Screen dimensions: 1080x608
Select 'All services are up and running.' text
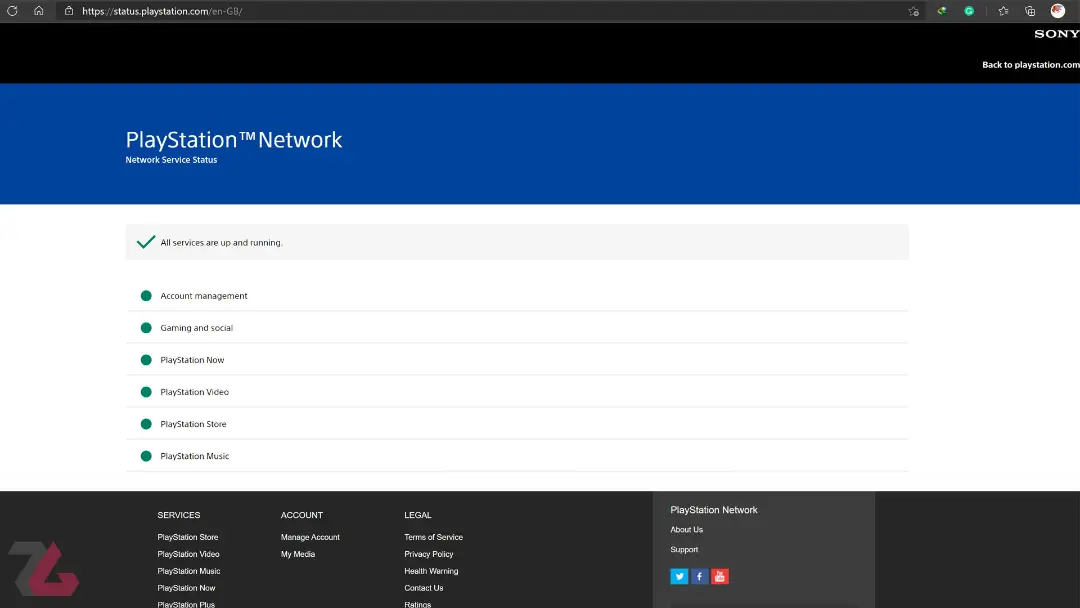coord(221,242)
